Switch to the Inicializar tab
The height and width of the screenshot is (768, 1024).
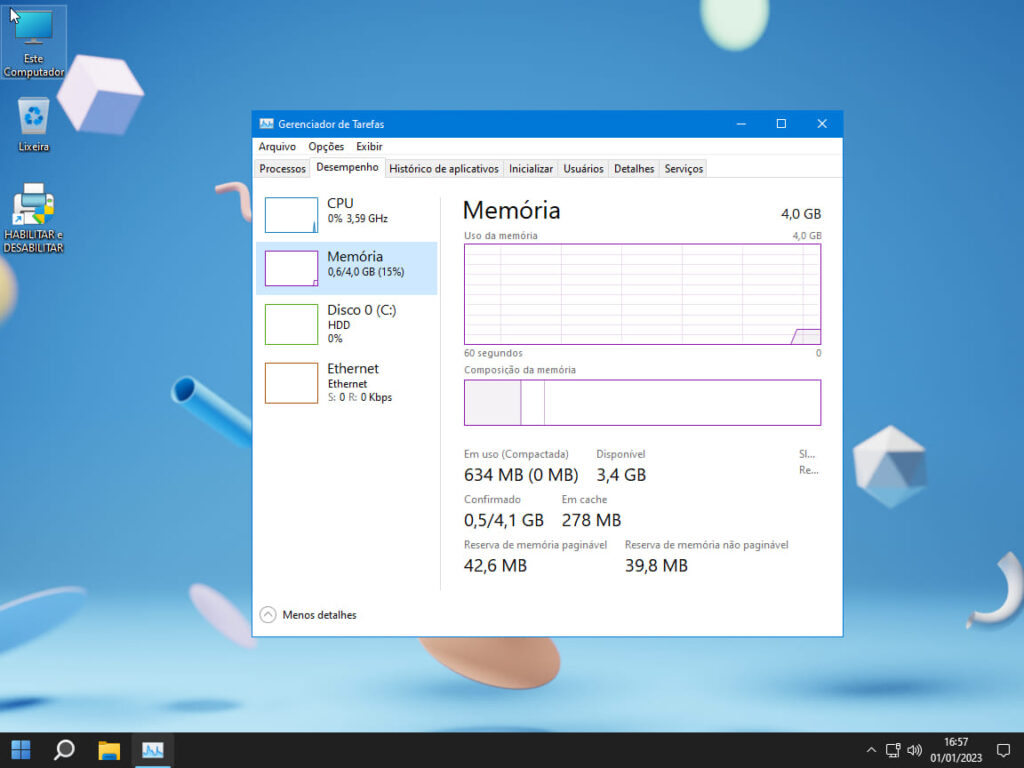pos(530,169)
